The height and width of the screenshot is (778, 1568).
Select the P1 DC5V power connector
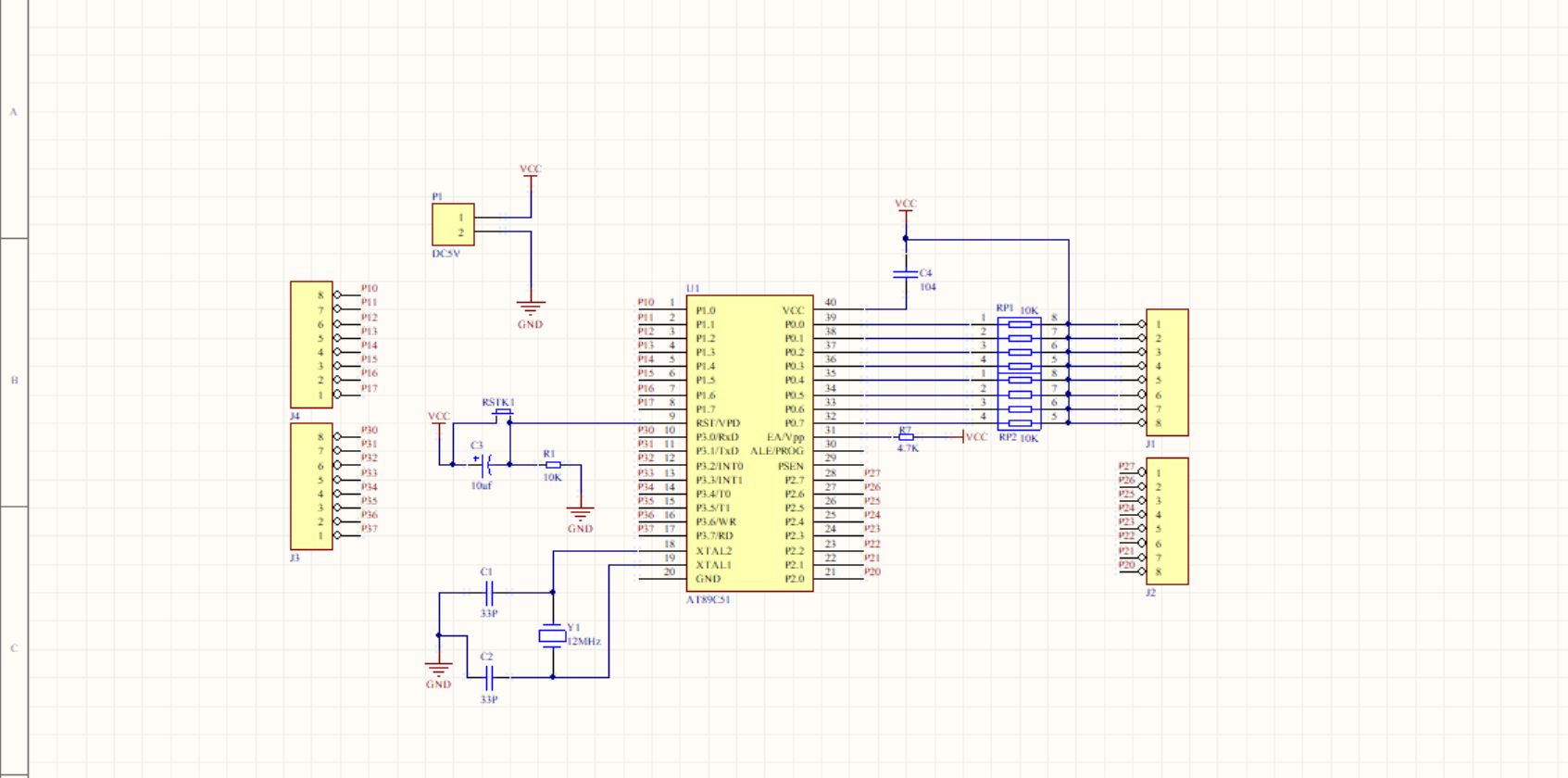tap(453, 225)
